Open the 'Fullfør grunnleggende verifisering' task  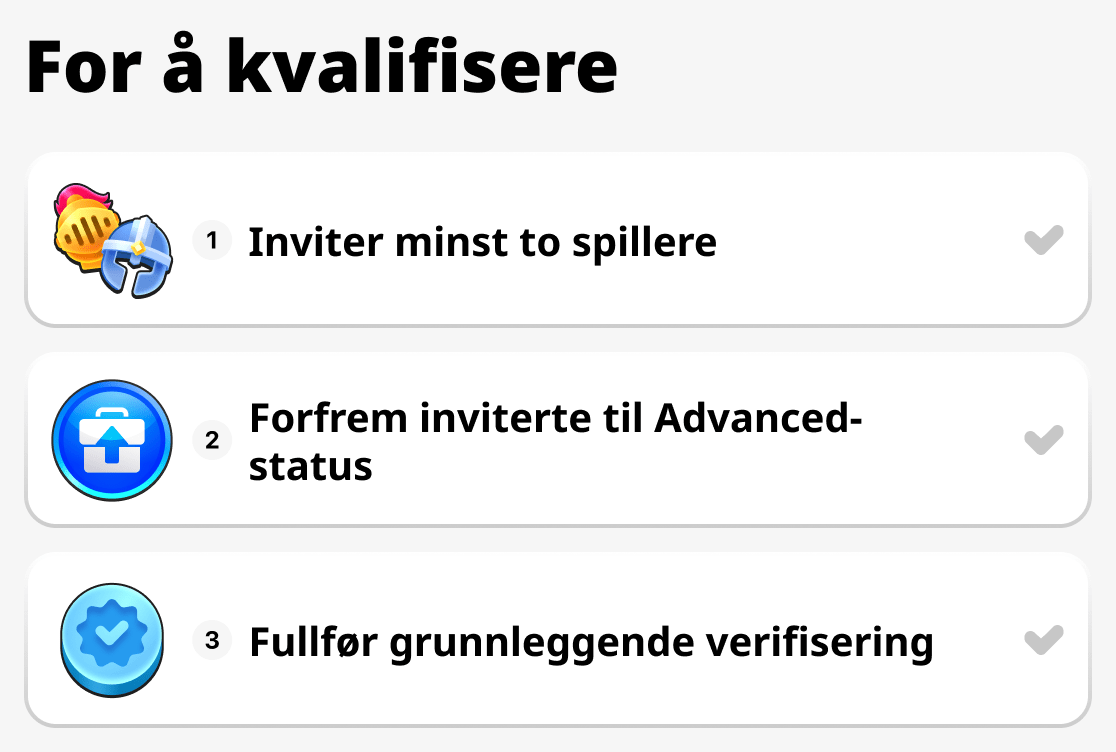[591, 643]
